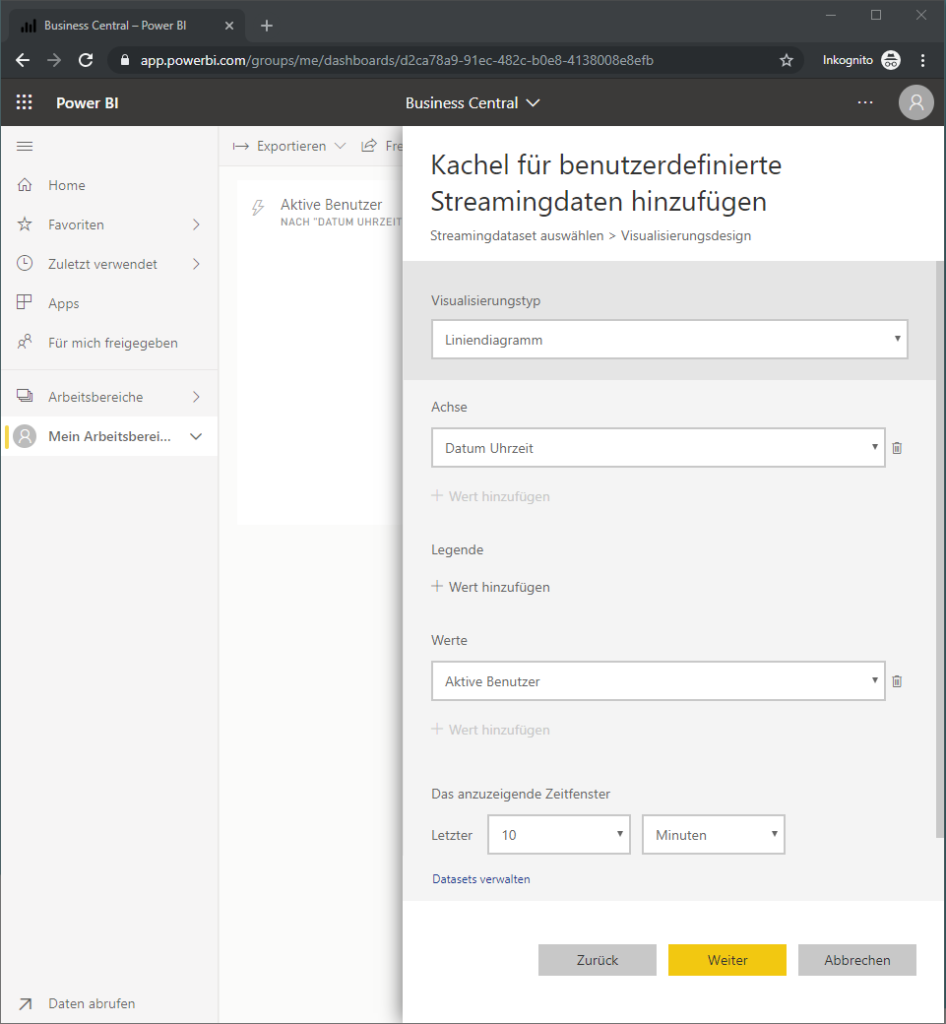Image resolution: width=946 pixels, height=1024 pixels.
Task: Click the Power BI brand label
Action: (87, 103)
